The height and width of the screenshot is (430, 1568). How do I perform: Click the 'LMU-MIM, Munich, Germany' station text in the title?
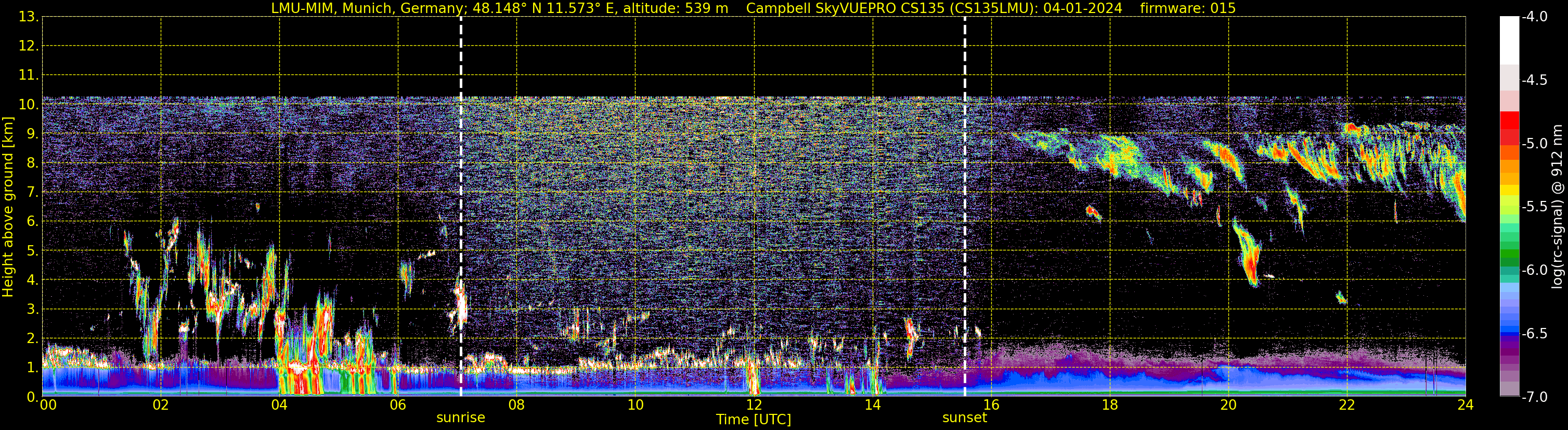367,8
